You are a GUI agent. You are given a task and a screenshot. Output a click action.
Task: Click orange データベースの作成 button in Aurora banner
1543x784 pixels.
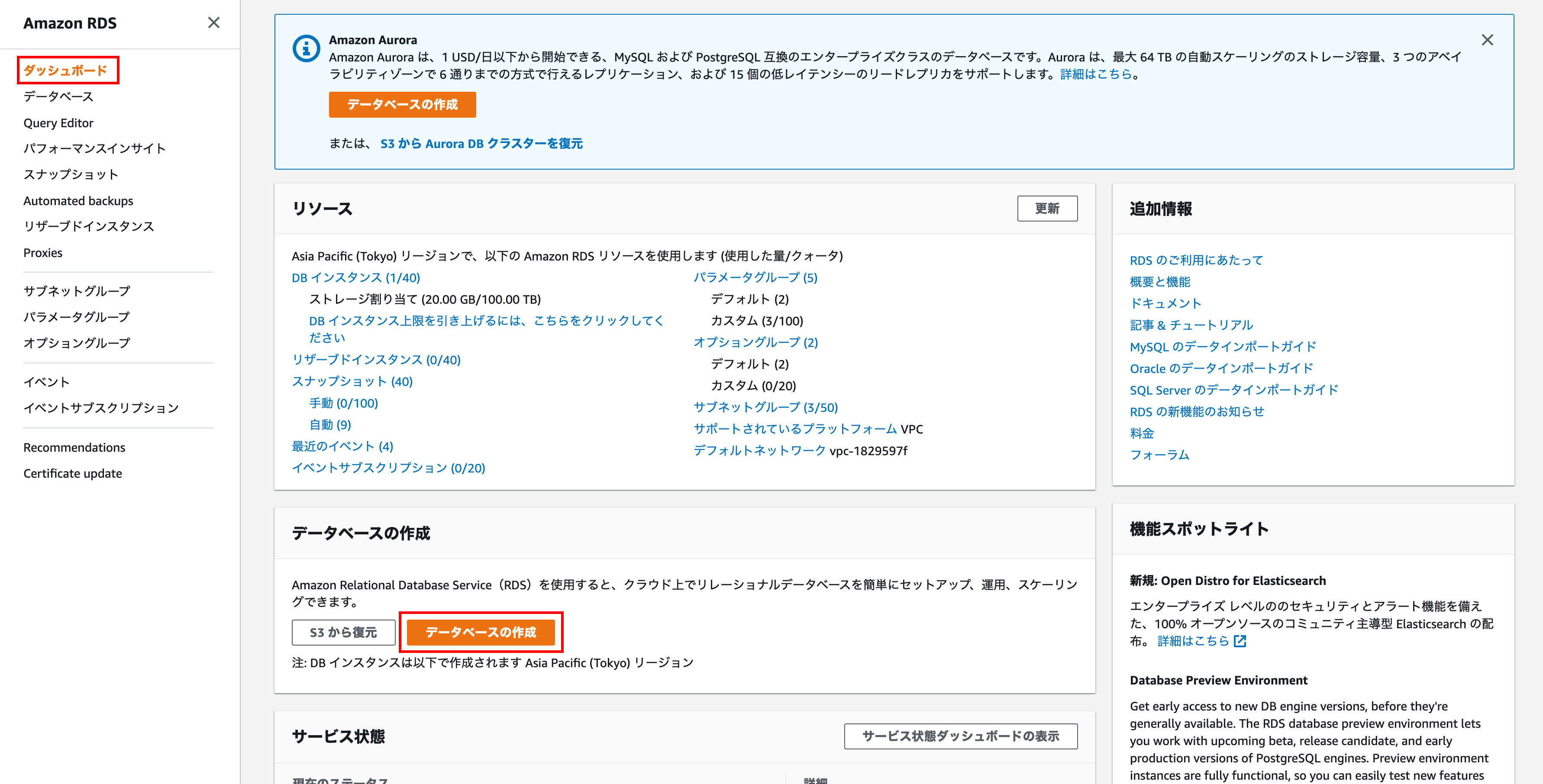coord(402,105)
